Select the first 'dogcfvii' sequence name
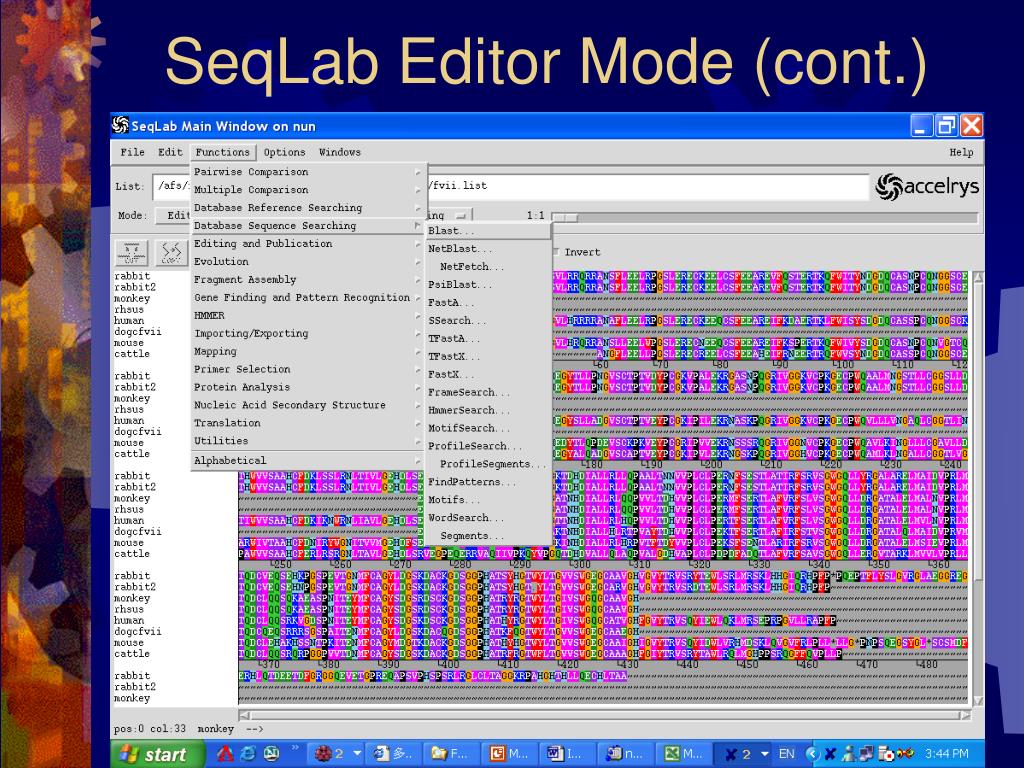The height and width of the screenshot is (768, 1024). tap(137, 332)
